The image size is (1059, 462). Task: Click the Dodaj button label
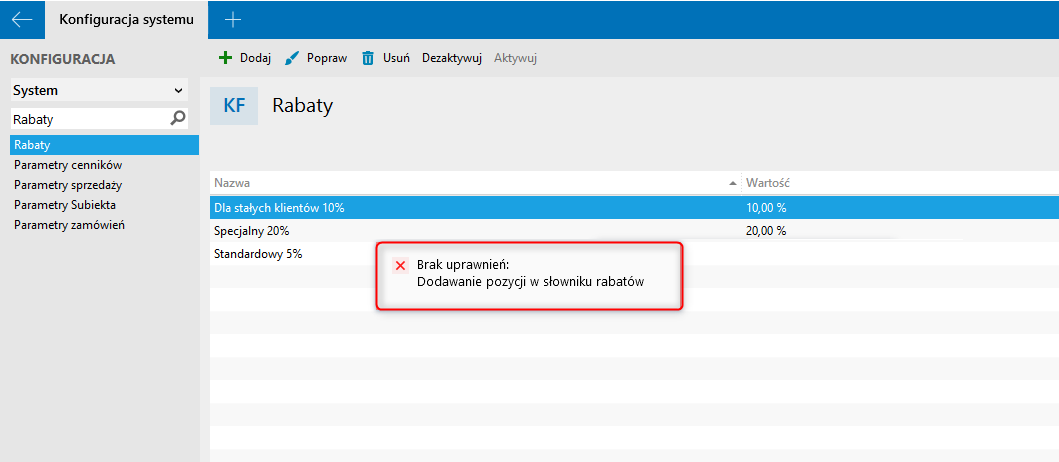[x=255, y=58]
